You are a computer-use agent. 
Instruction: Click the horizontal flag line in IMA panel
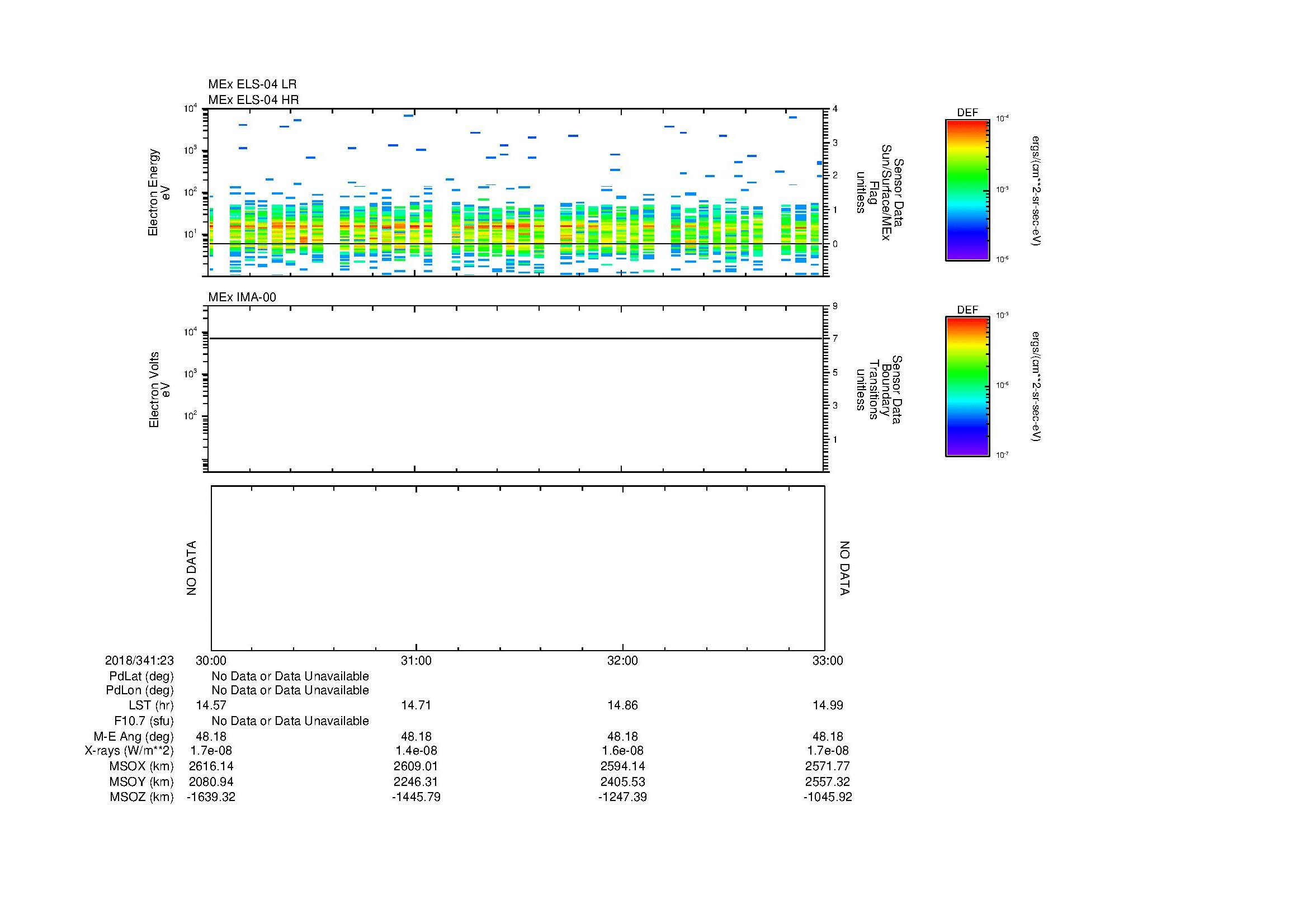516,339
